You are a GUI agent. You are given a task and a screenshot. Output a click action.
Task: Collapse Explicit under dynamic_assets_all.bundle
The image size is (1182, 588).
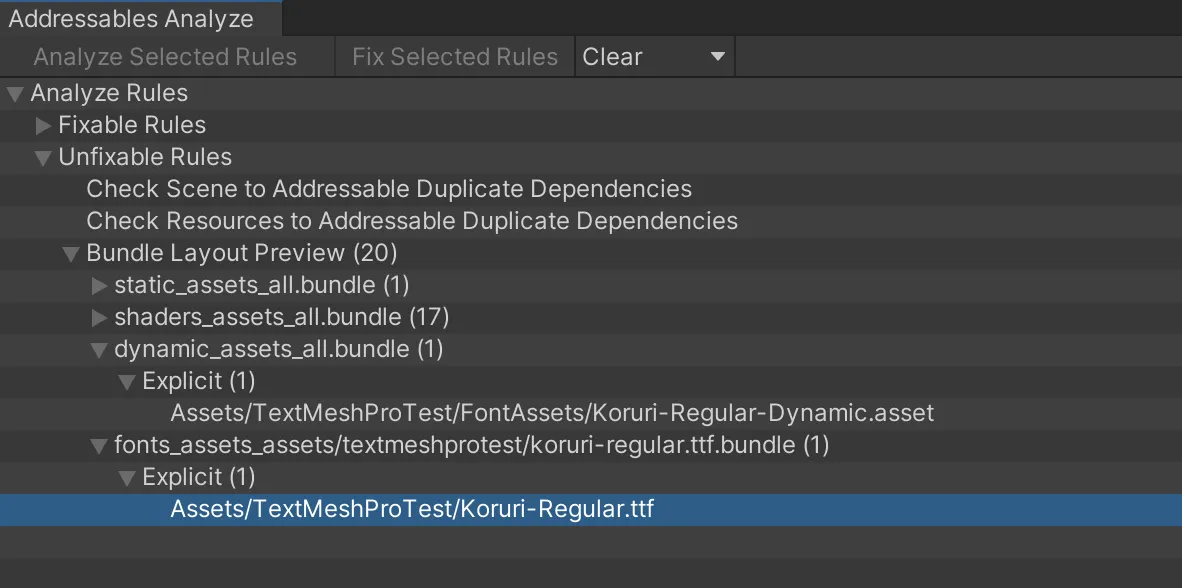(x=127, y=381)
